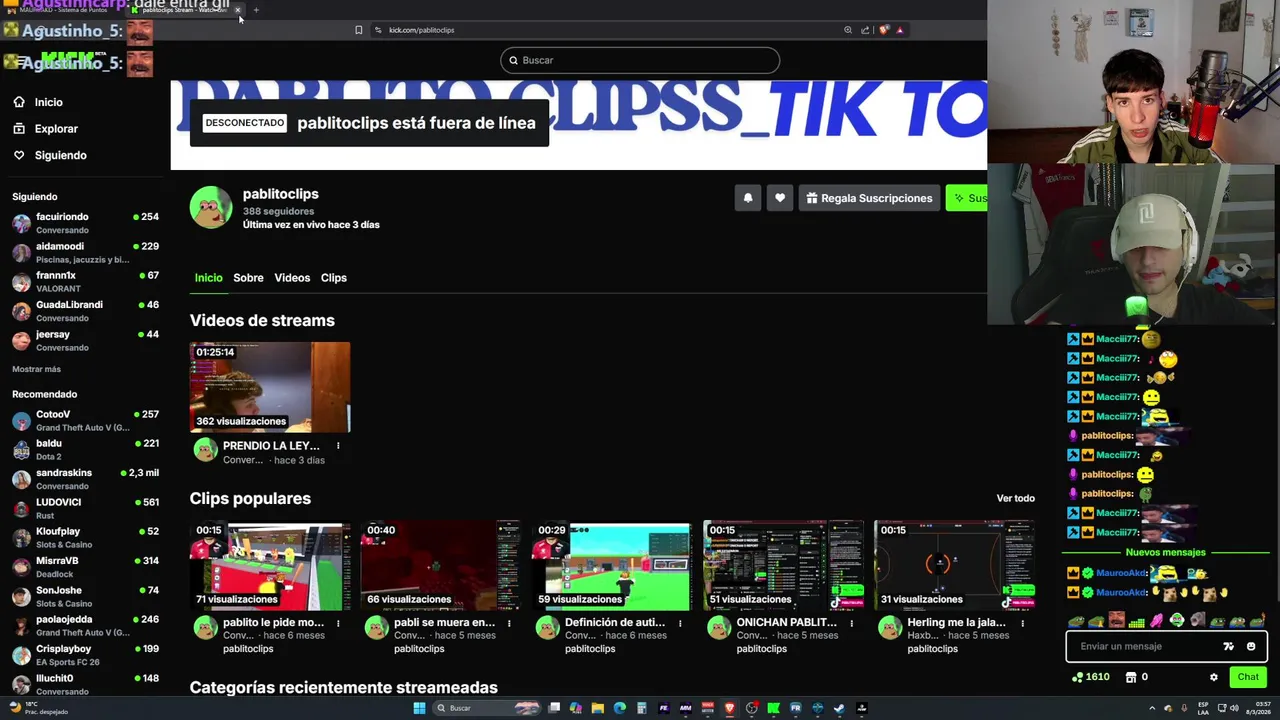
Task: Click the notification bell button for pablitoclips
Action: point(748,198)
